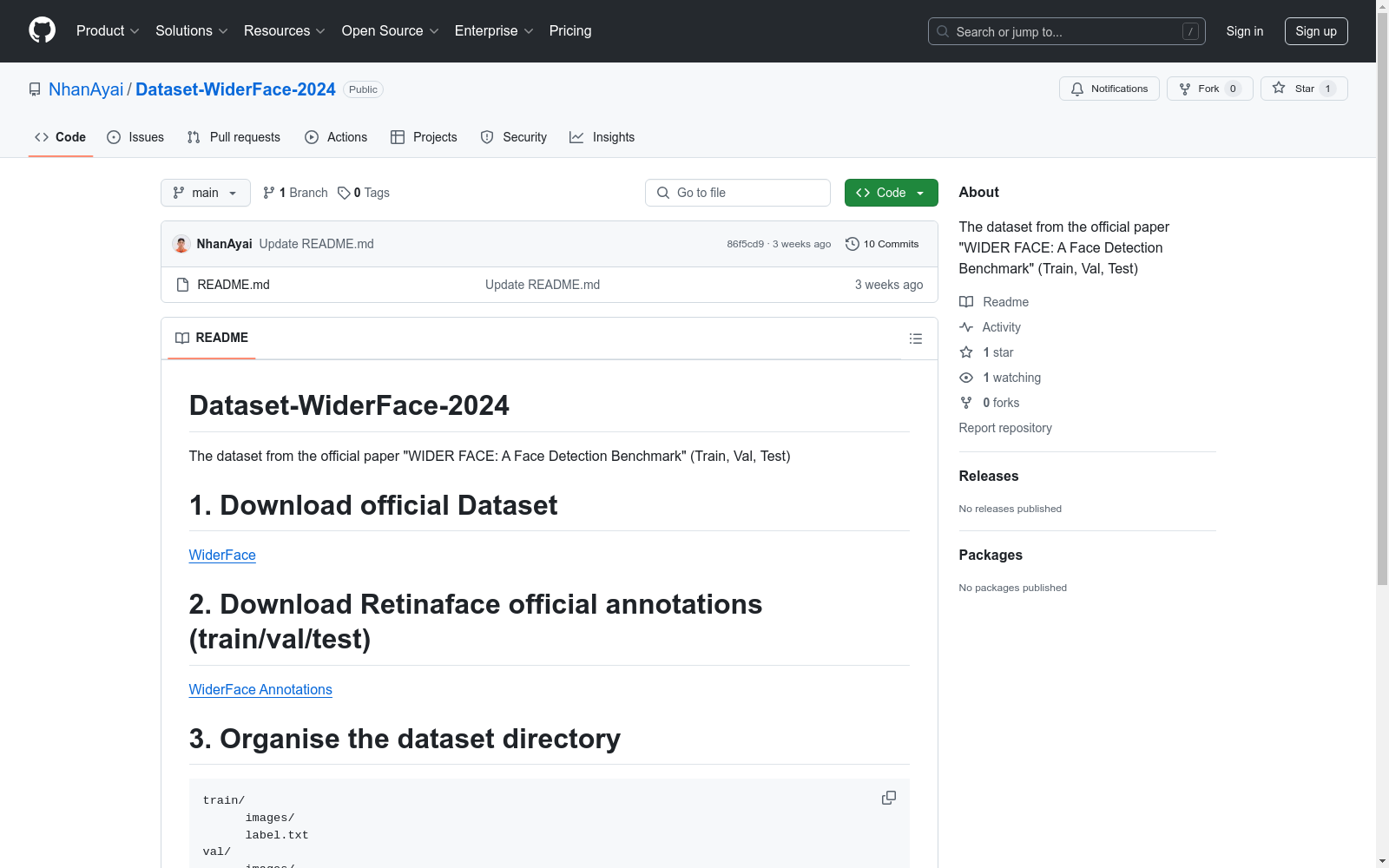Switch to the Insights tab
1389x868 pixels.
click(x=602, y=137)
